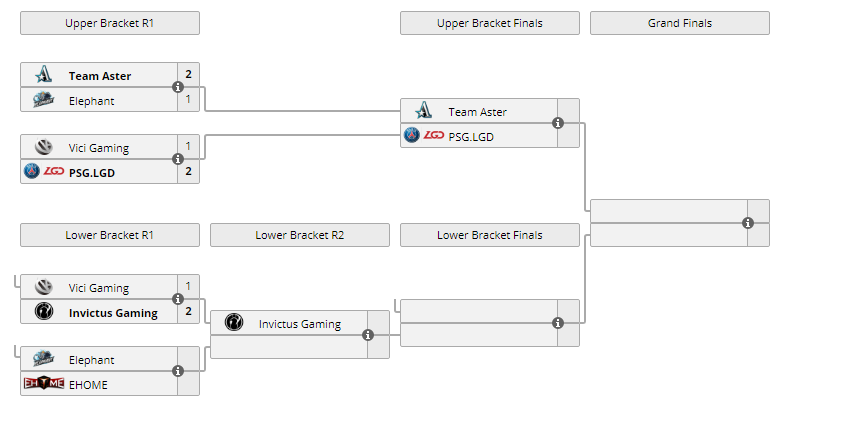The width and height of the screenshot is (854, 423).
Task: Open info icon for Team Aster vs Elephant match
Action: pyautogui.click(x=178, y=87)
